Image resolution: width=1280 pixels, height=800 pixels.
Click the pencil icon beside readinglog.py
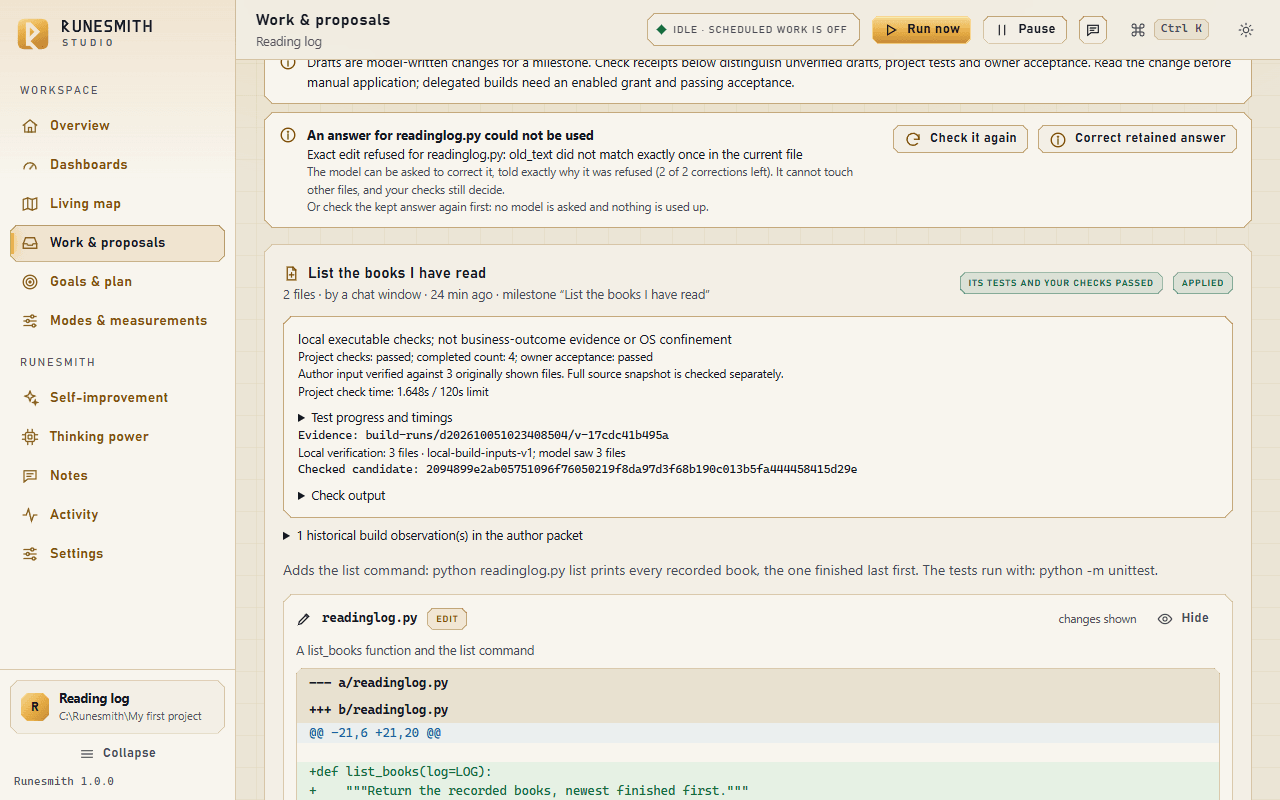pos(304,619)
